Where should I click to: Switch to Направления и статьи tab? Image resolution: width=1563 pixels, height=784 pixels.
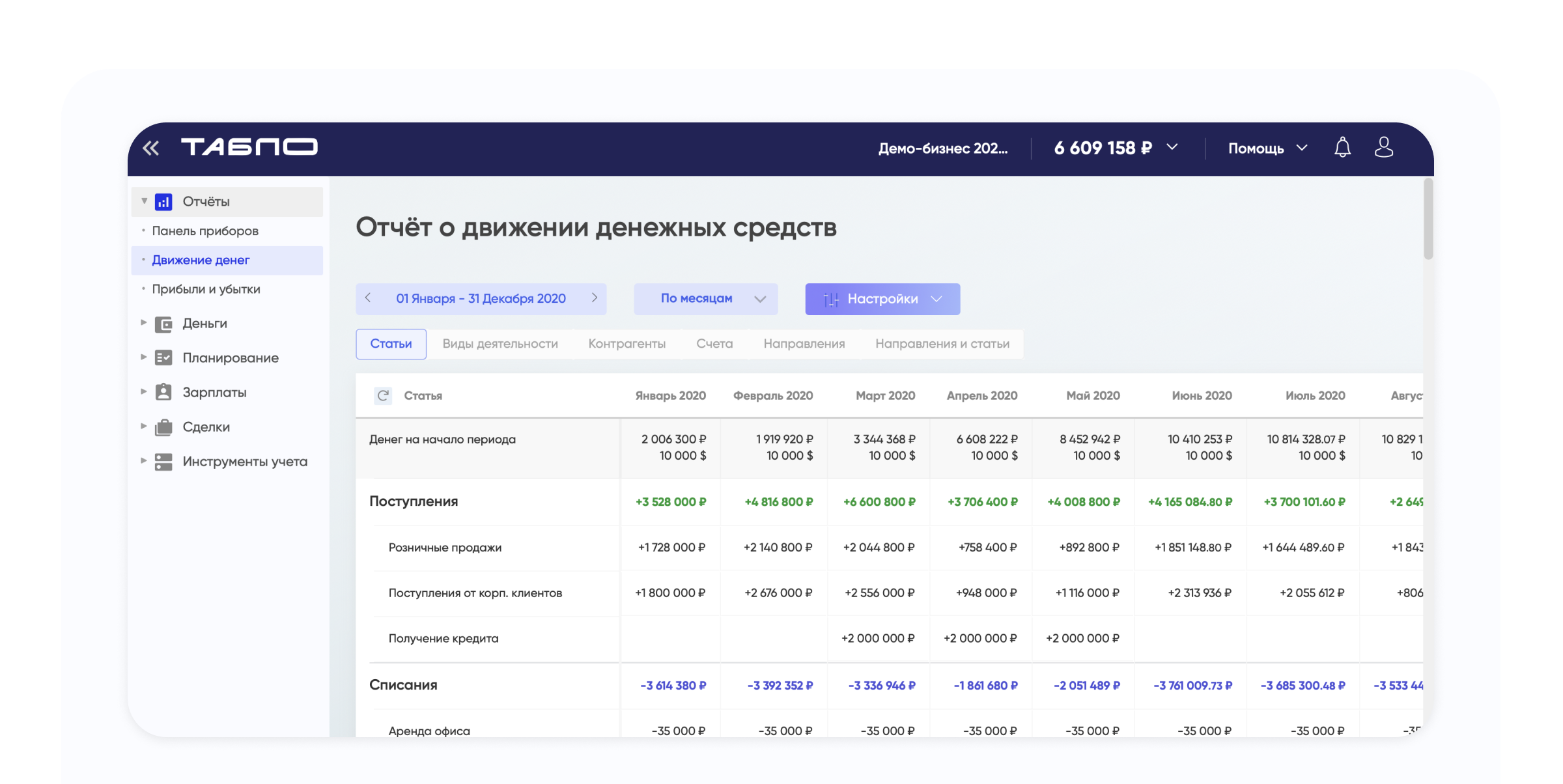(942, 344)
